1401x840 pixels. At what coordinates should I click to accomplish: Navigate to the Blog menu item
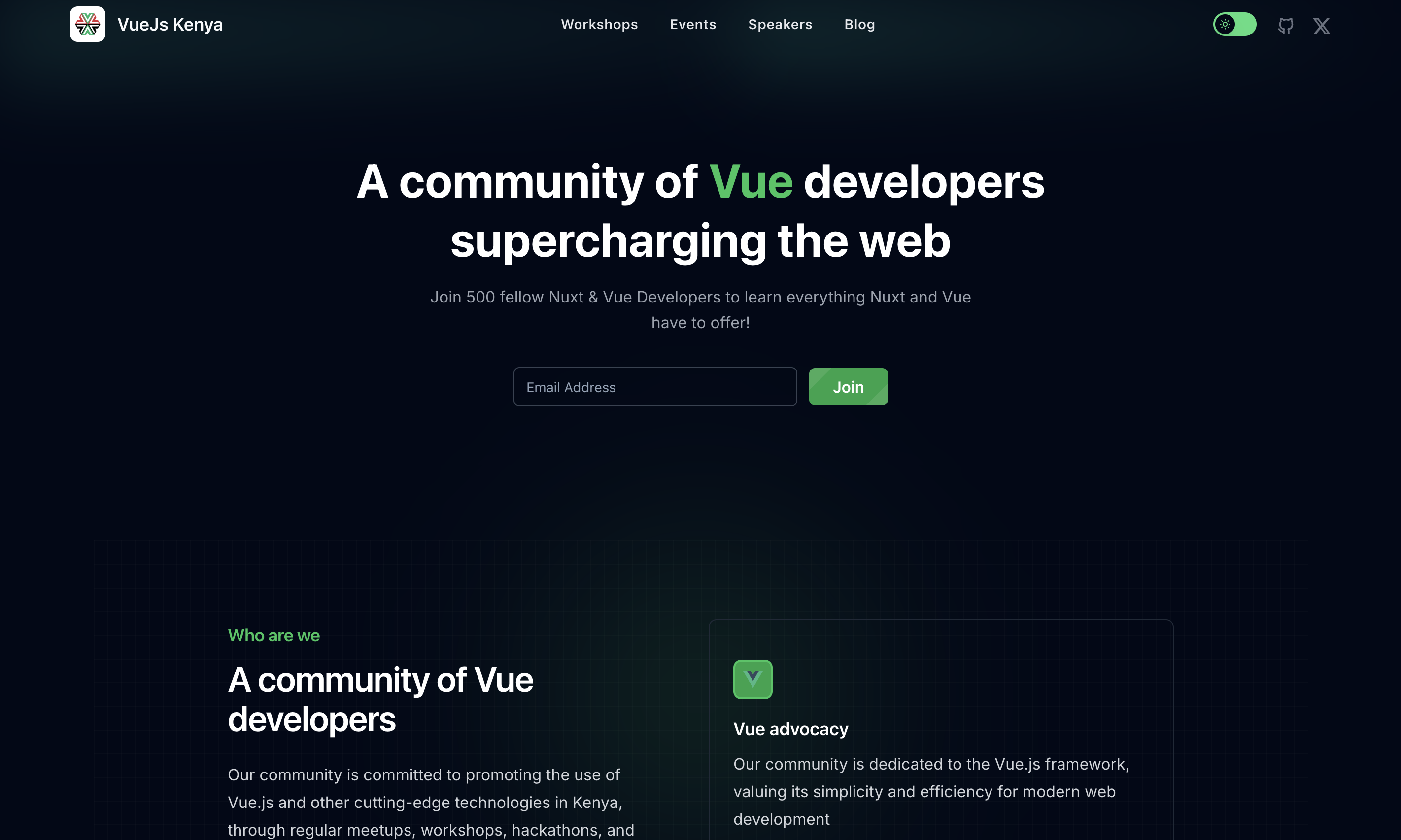click(x=858, y=24)
